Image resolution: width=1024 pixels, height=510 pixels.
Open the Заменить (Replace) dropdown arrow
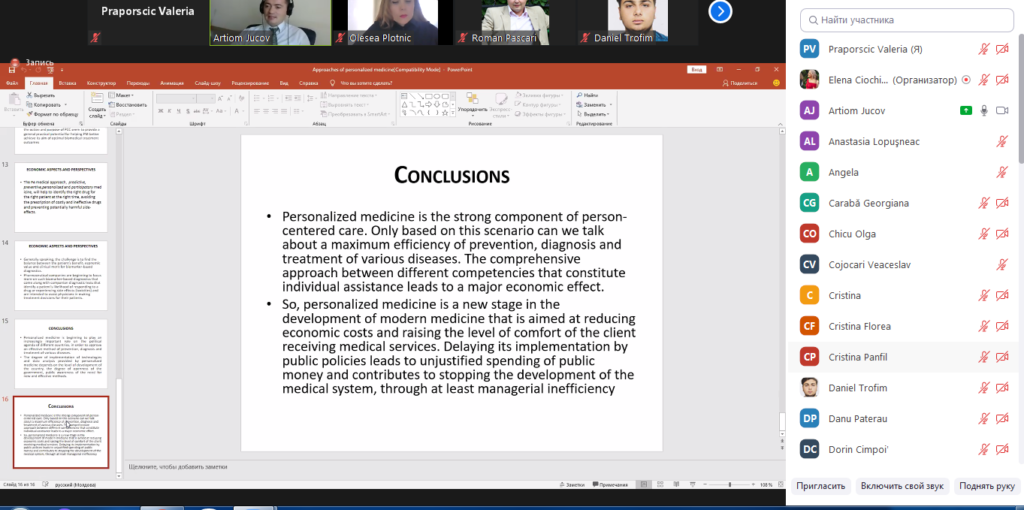611,104
